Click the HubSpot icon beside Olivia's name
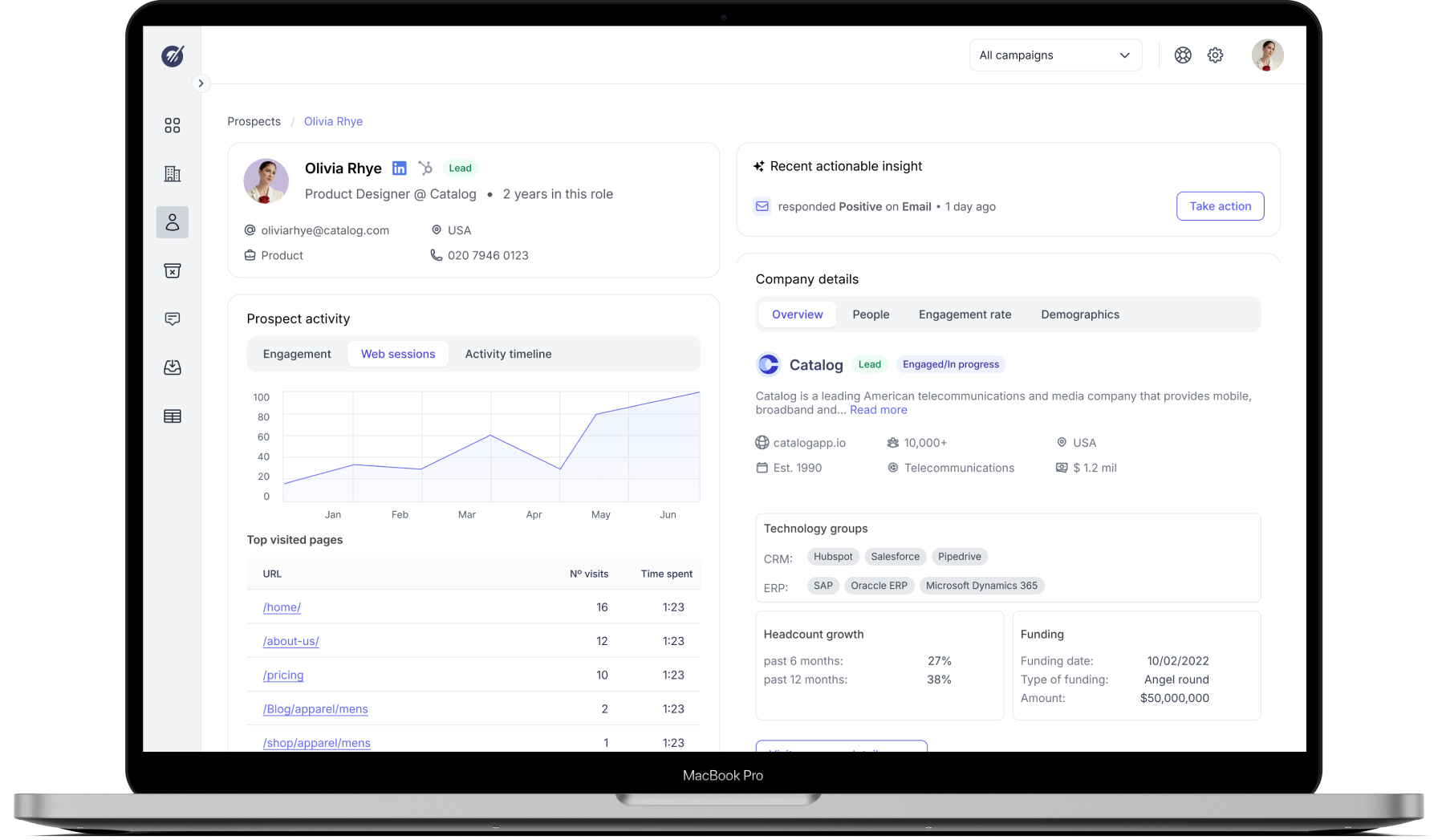Screen dimensions: 1438x840 click(x=425, y=168)
